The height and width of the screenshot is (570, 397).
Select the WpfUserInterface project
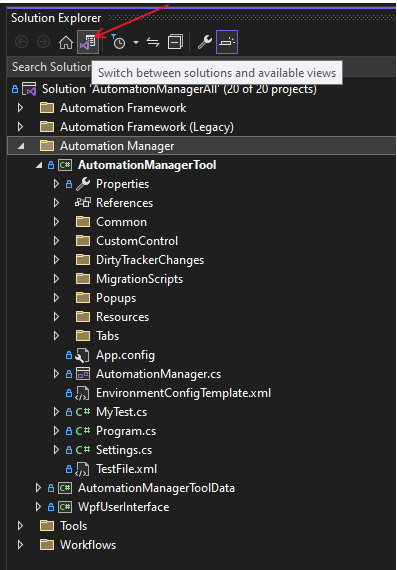123,507
